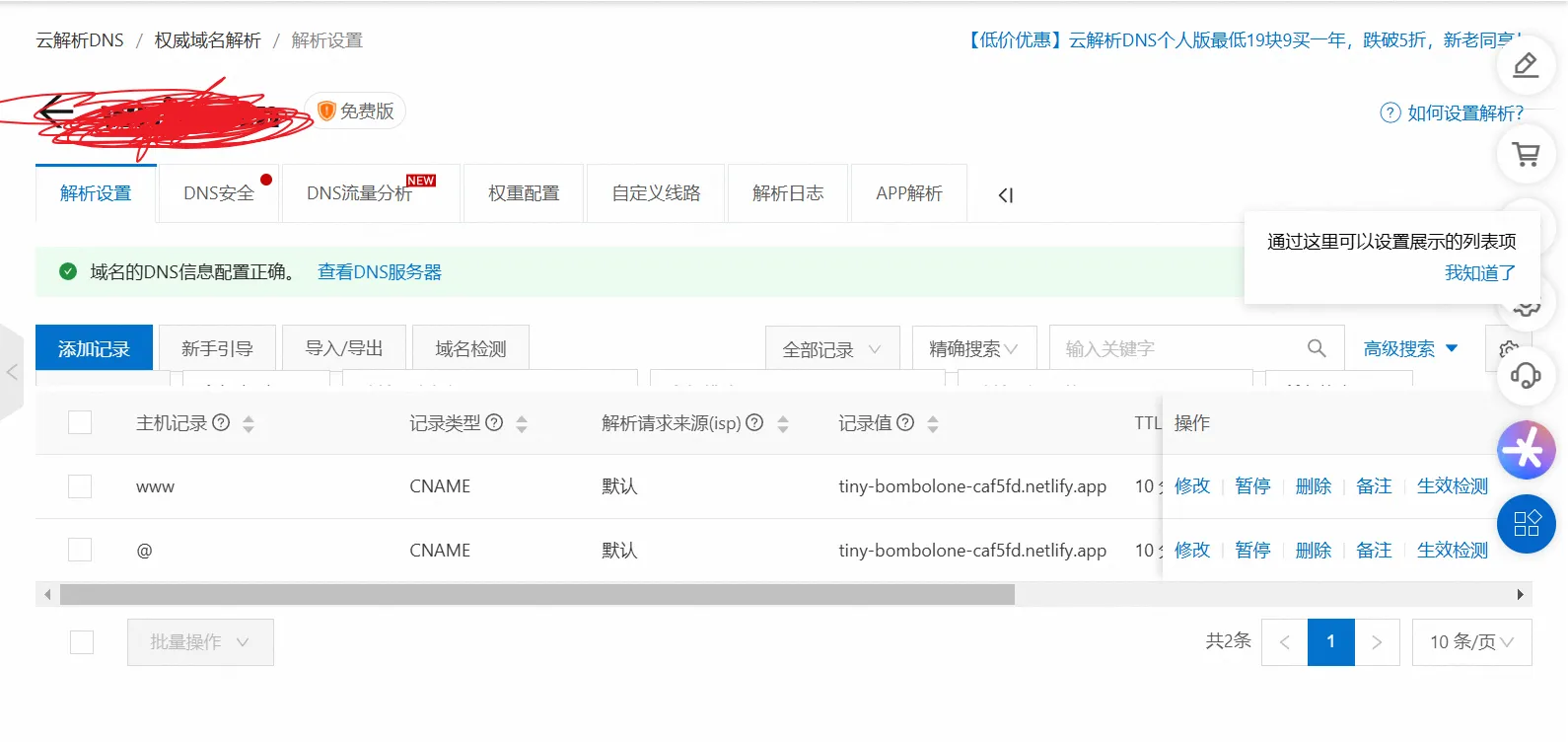Open the 解析日志 tab

[787, 193]
